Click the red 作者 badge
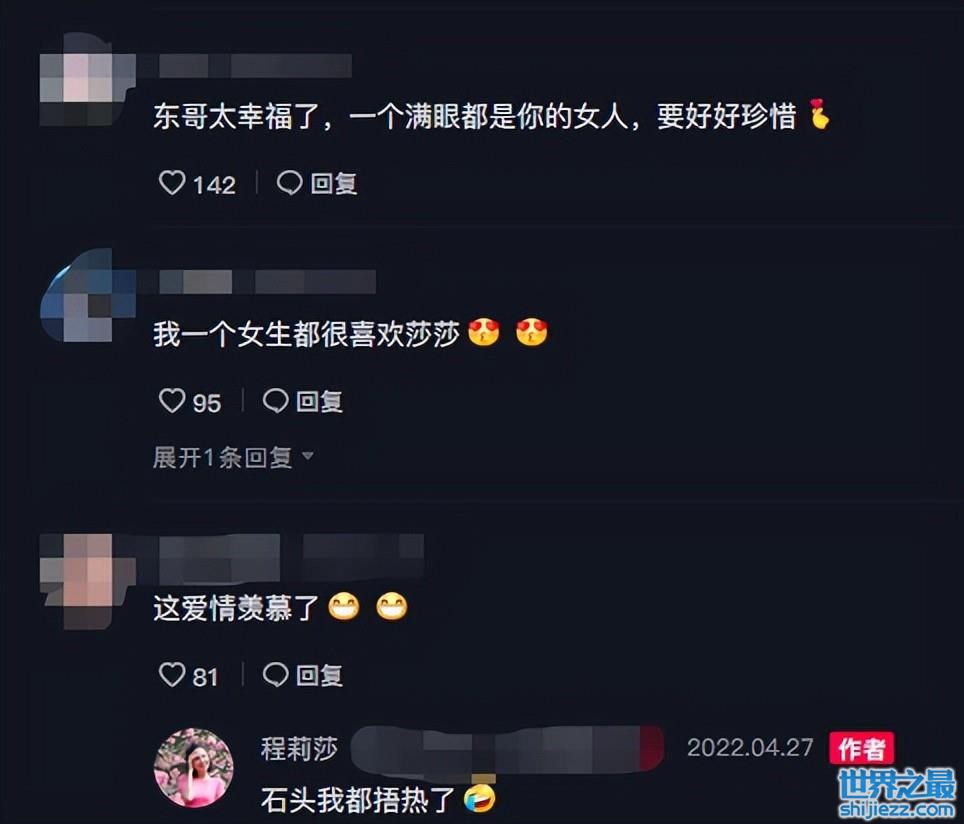Image resolution: width=964 pixels, height=824 pixels. pyautogui.click(x=861, y=748)
